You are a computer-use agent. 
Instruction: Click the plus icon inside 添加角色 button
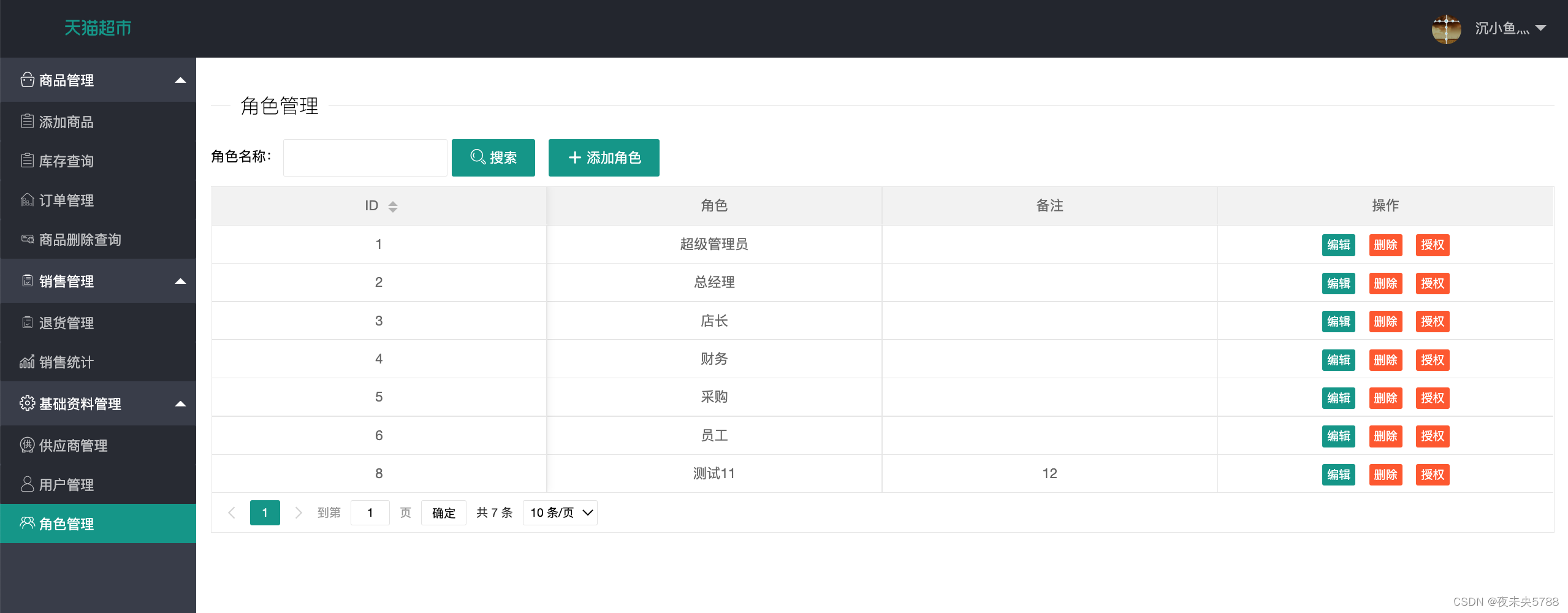click(x=574, y=158)
